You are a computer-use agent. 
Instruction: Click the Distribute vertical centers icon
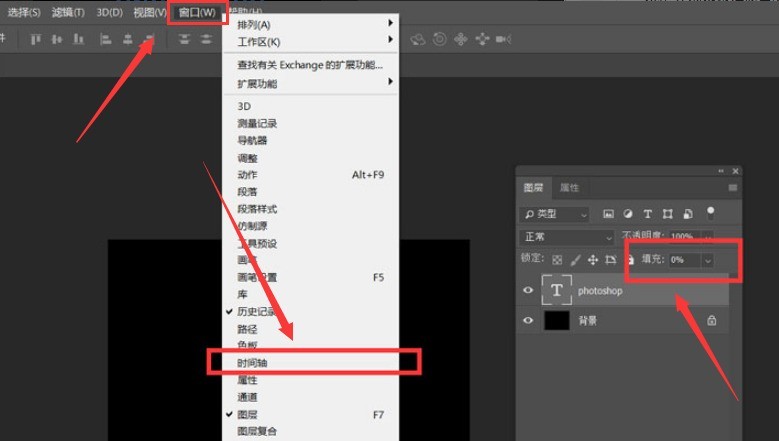(x=206, y=39)
